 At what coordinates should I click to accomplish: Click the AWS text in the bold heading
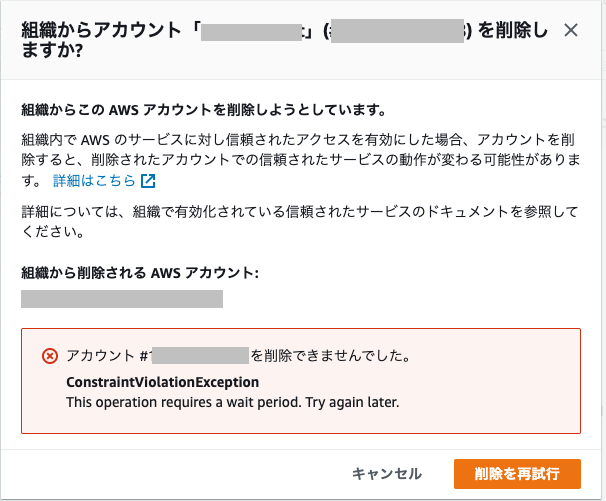tap(124, 111)
